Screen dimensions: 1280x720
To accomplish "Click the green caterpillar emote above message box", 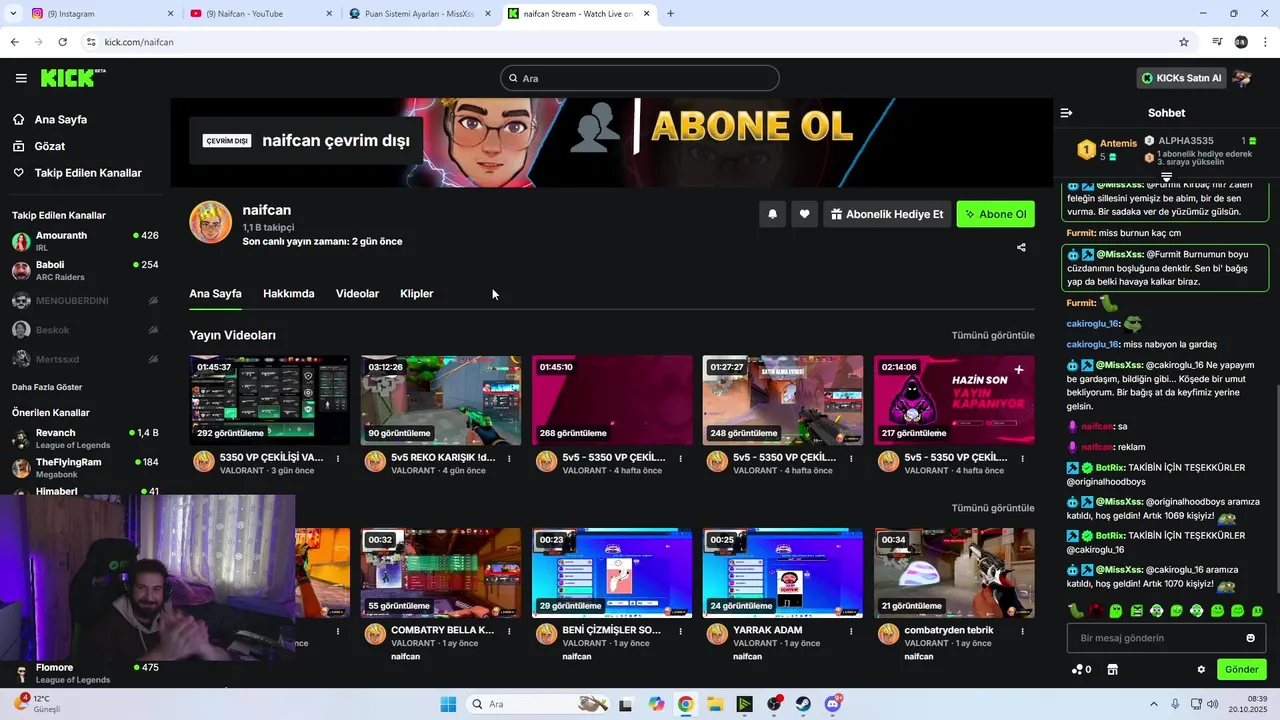I will tap(1075, 610).
